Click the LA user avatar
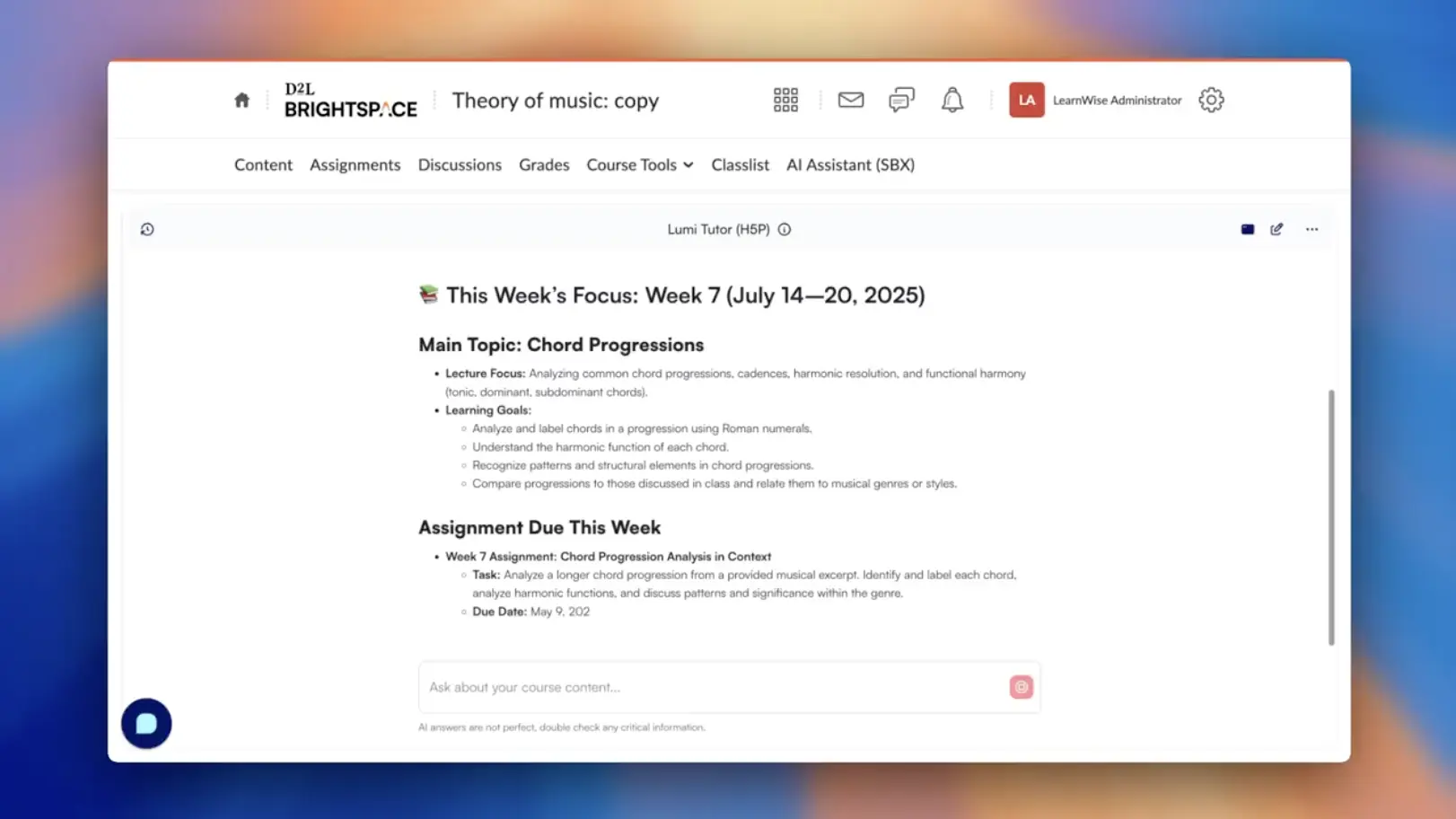 click(x=1026, y=100)
